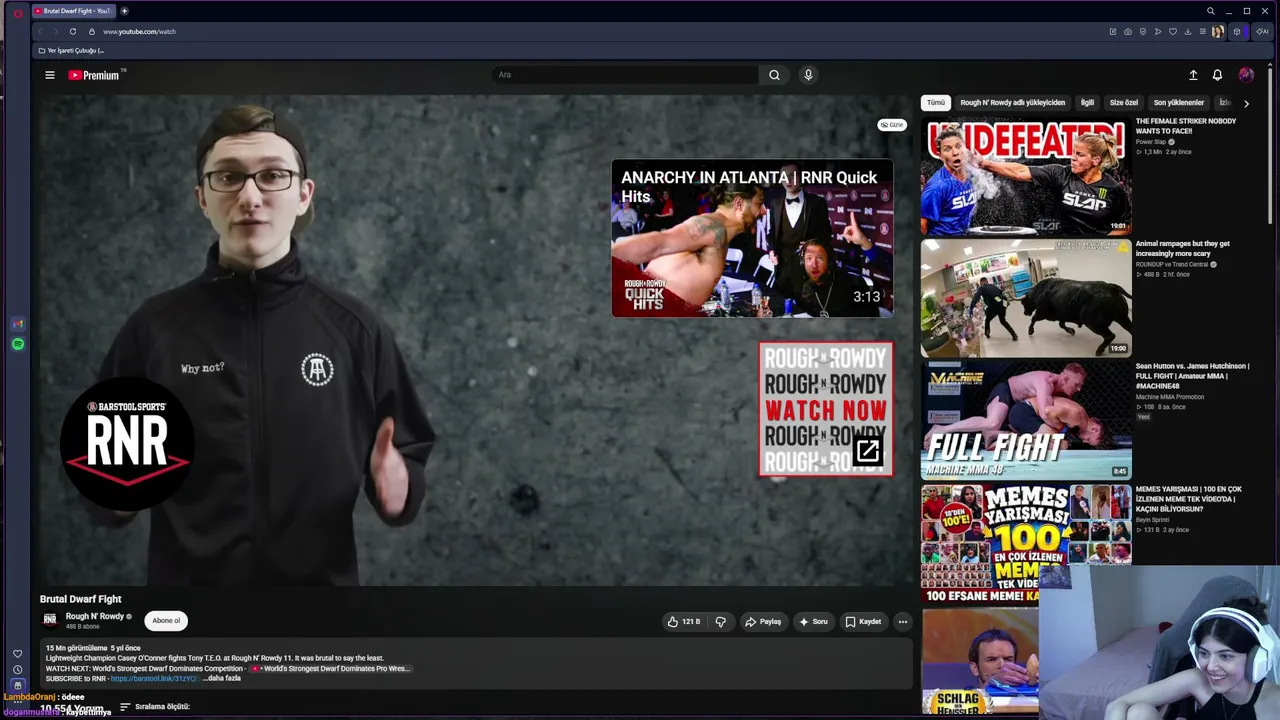Image resolution: width=1280 pixels, height=720 pixels.
Task: Select the Son yüklenenler filter chip
Action: pyautogui.click(x=1178, y=103)
